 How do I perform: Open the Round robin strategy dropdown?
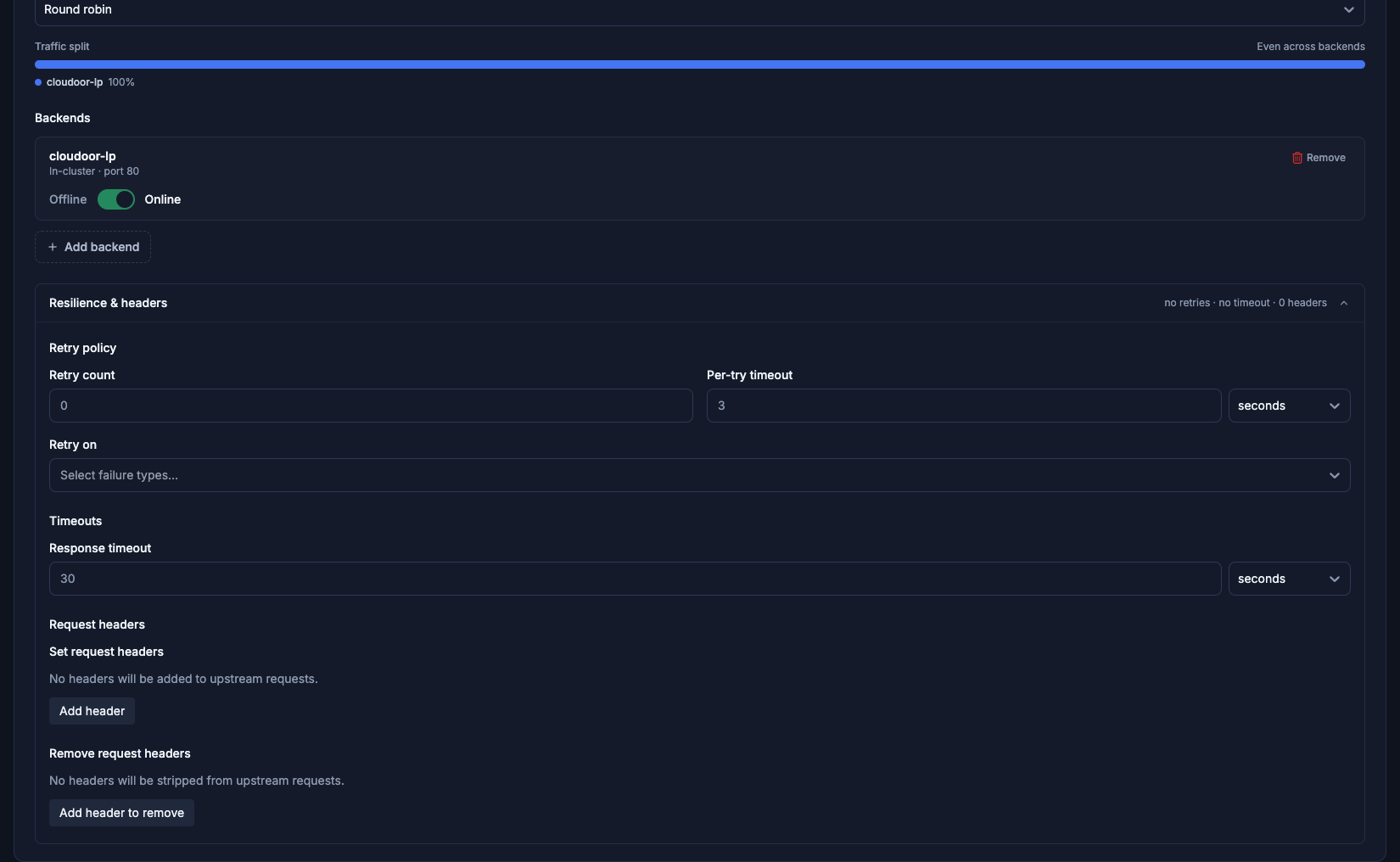(700, 10)
